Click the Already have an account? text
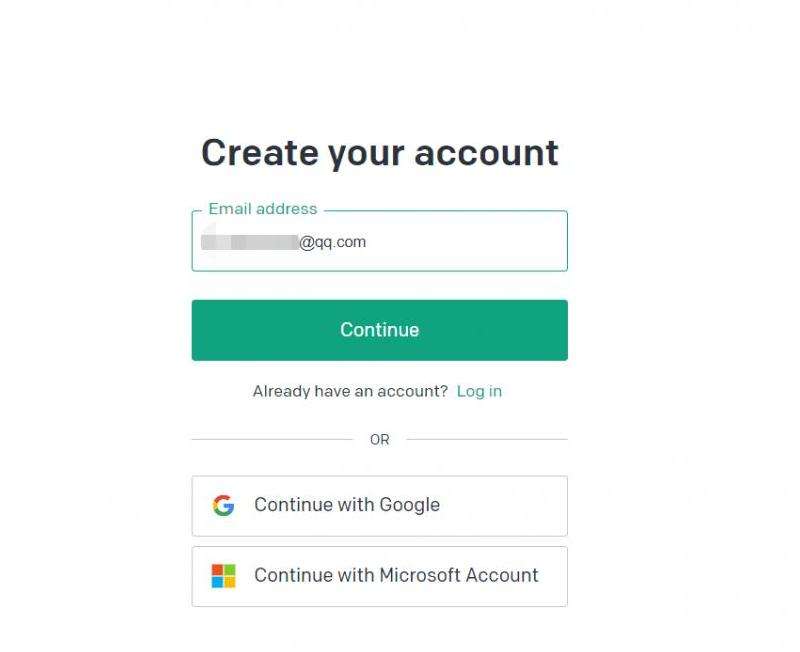800x652 pixels. 350,391
